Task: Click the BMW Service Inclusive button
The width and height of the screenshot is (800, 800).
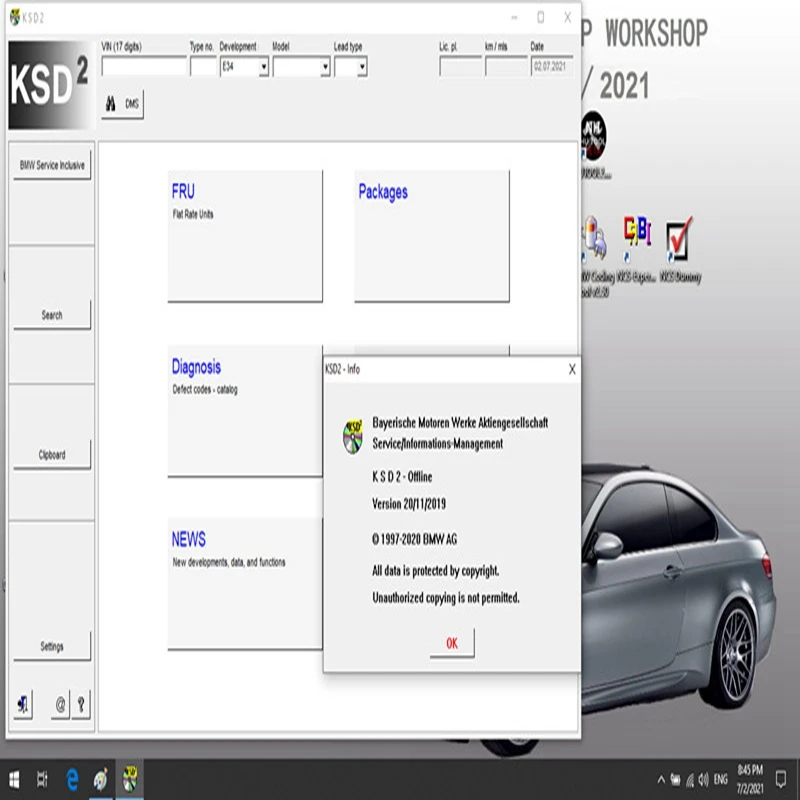Action: [52, 165]
